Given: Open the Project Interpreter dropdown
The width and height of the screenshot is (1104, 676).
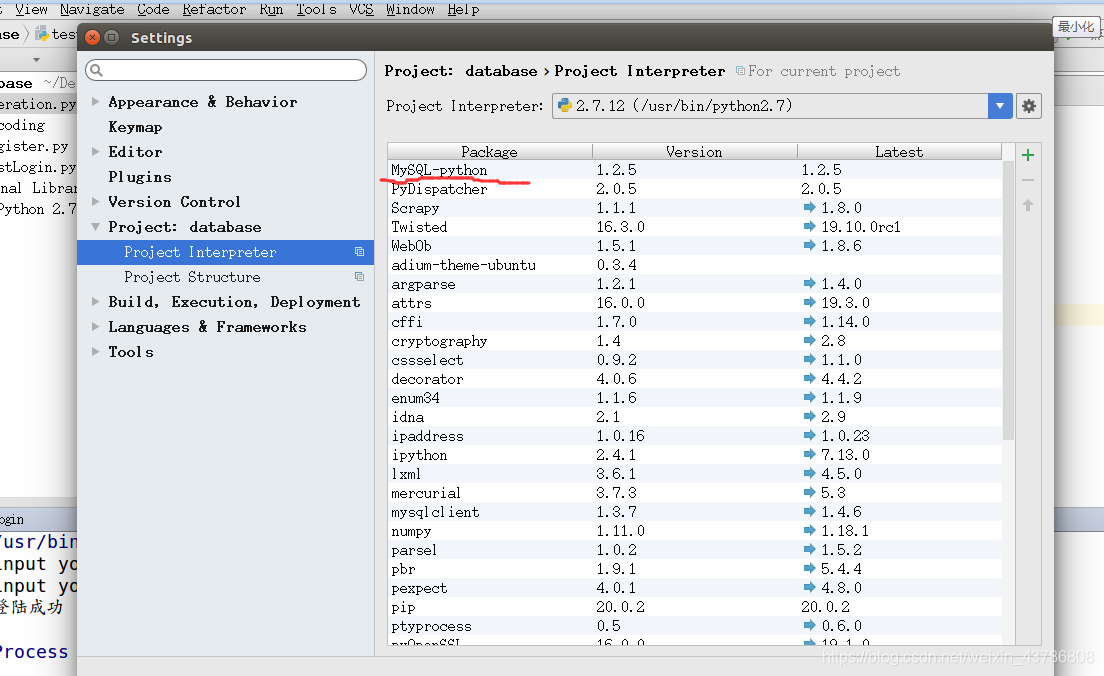Looking at the screenshot, I should 1000,106.
